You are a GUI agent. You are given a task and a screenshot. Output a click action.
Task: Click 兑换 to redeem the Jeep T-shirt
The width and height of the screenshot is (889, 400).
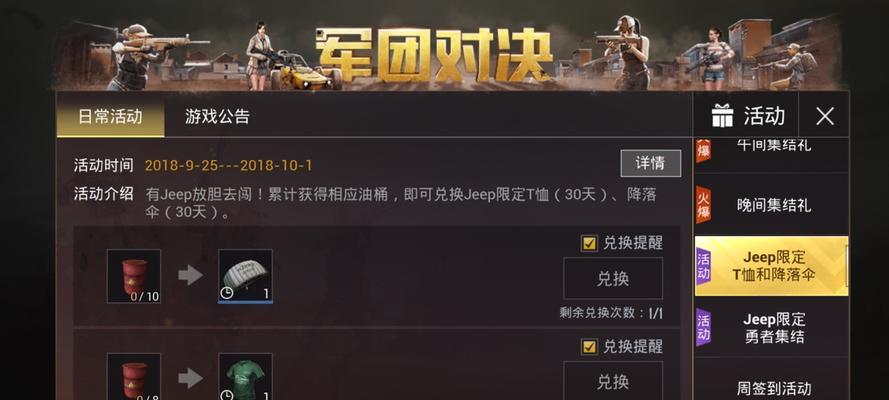coord(613,381)
